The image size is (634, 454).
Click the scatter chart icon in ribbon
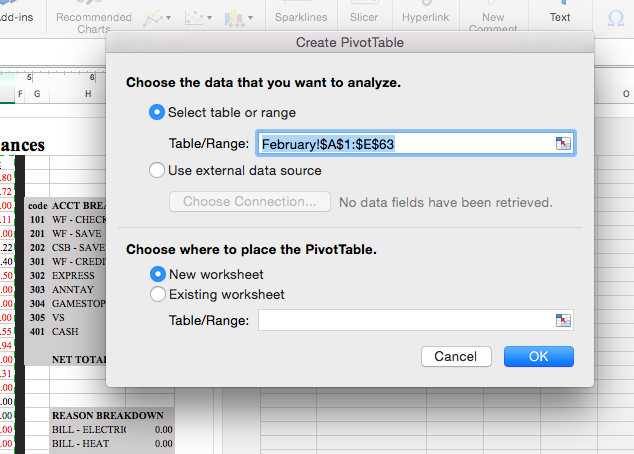click(x=194, y=18)
